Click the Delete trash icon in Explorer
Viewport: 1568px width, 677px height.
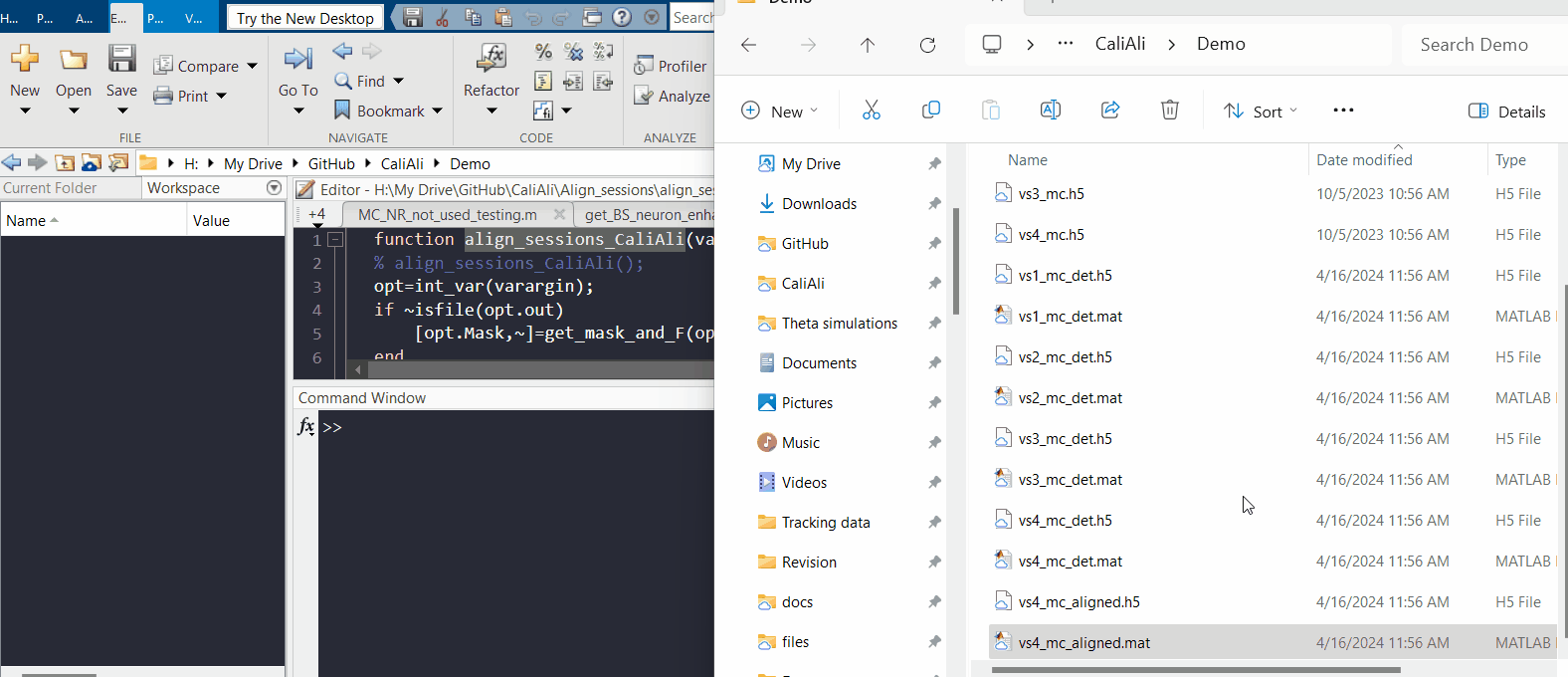pos(1170,111)
